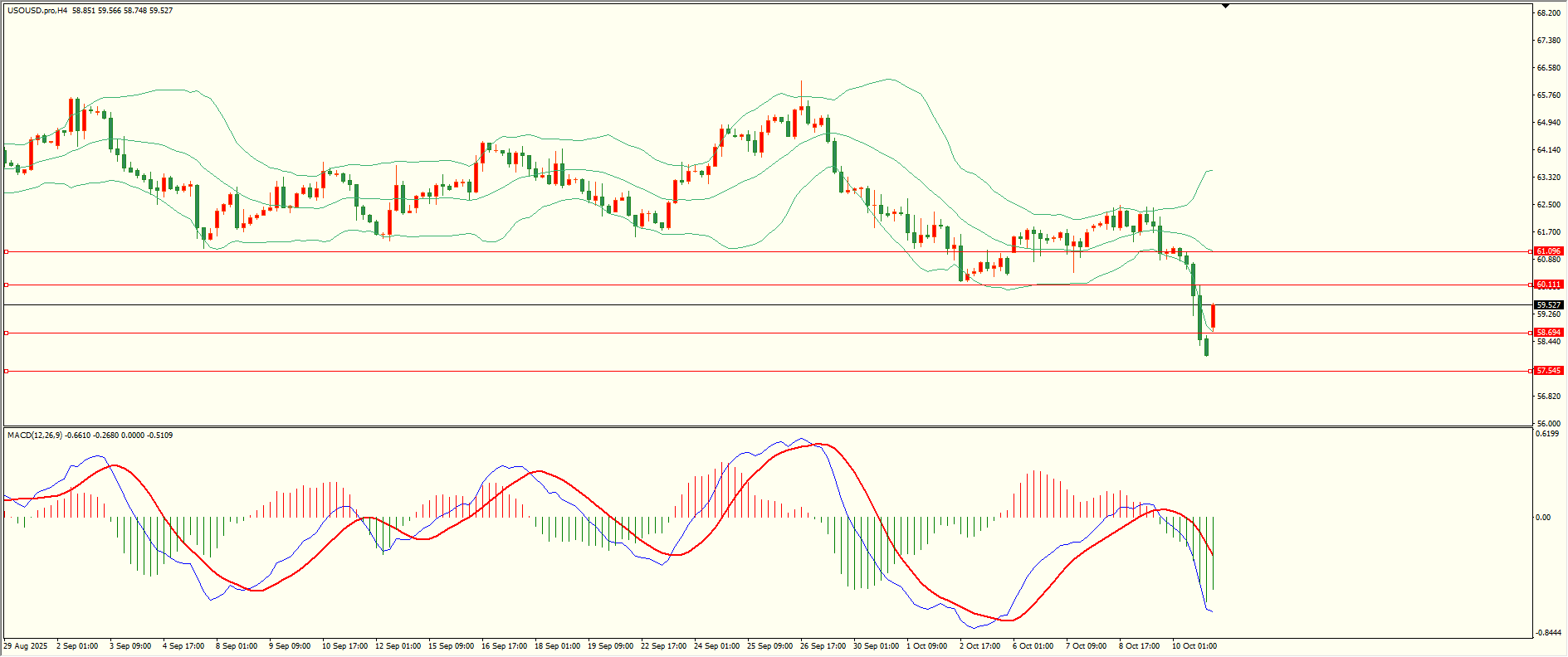
Task: Click the 68.200 price scale value
Action: click(1548, 13)
